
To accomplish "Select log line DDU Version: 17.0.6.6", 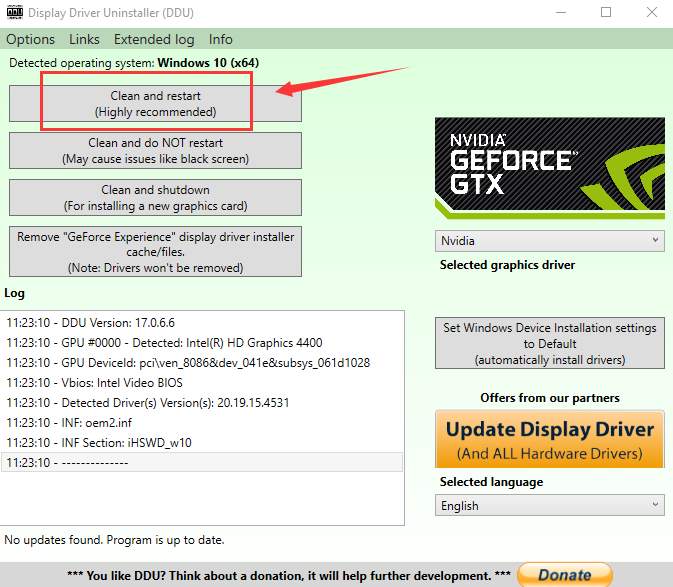I will click(202, 323).
